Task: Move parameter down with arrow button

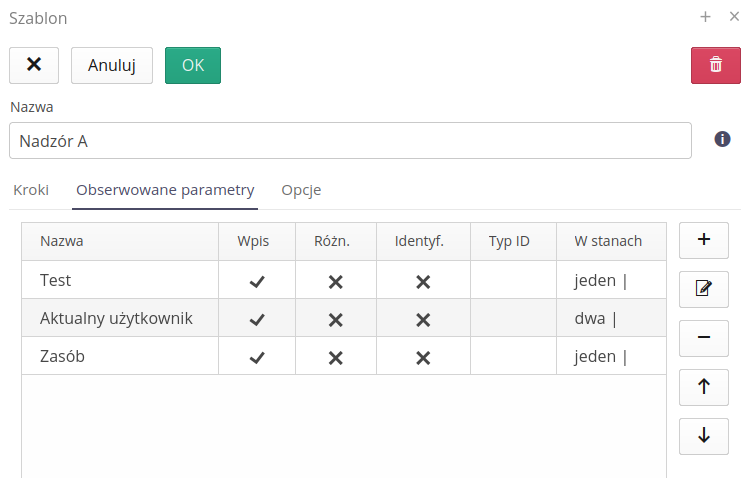Action: [704, 435]
